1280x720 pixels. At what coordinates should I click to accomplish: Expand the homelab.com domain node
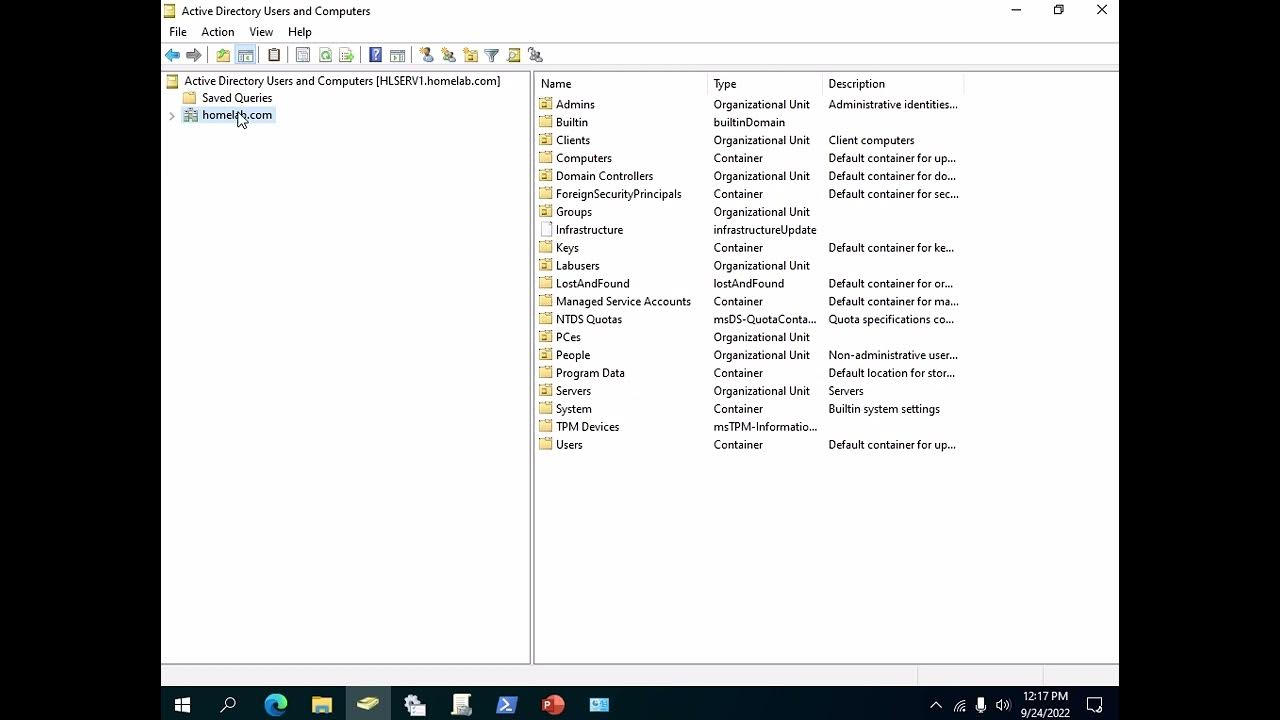point(172,116)
